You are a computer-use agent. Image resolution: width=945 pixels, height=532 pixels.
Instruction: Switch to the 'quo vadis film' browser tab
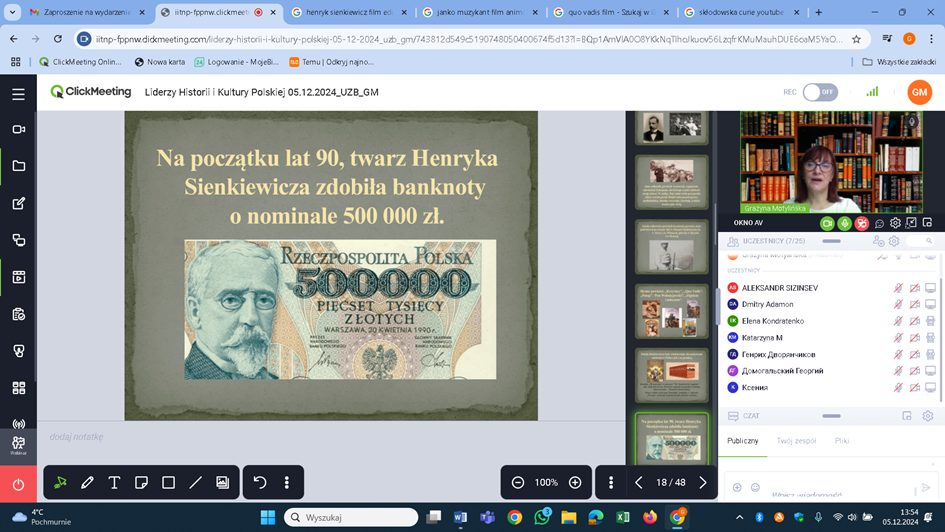point(611,12)
